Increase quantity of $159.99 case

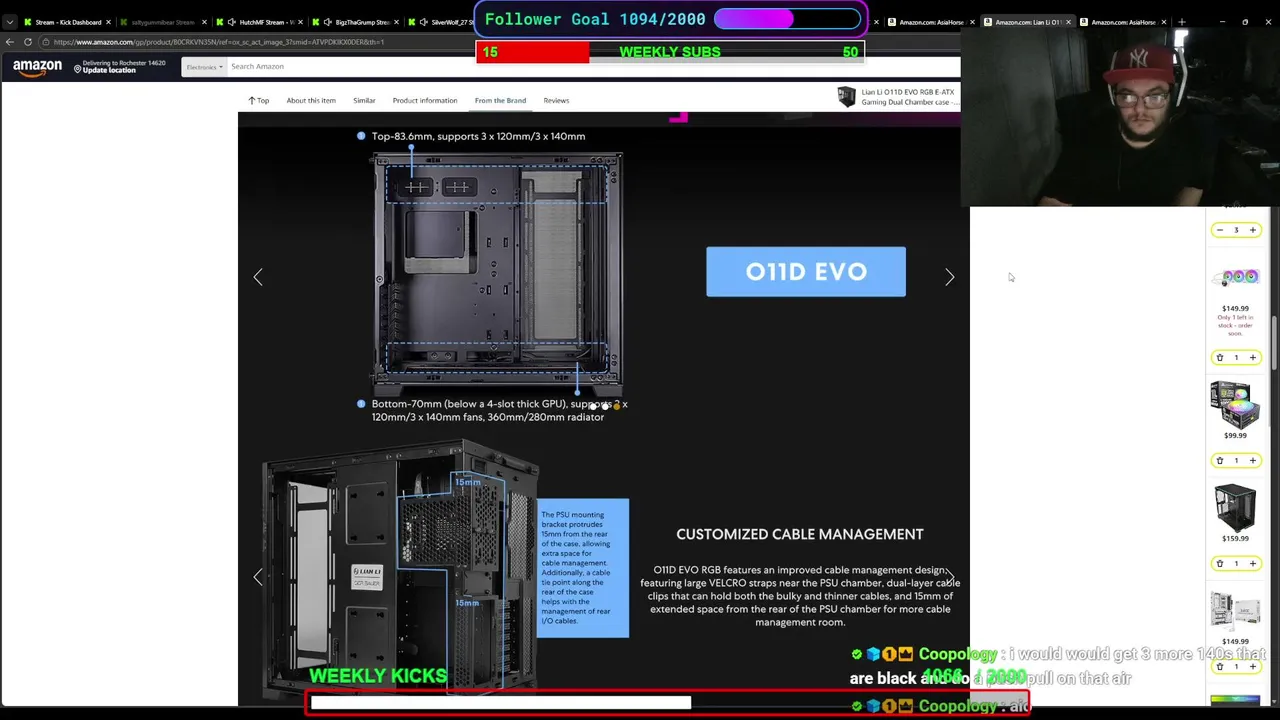pos(1252,563)
